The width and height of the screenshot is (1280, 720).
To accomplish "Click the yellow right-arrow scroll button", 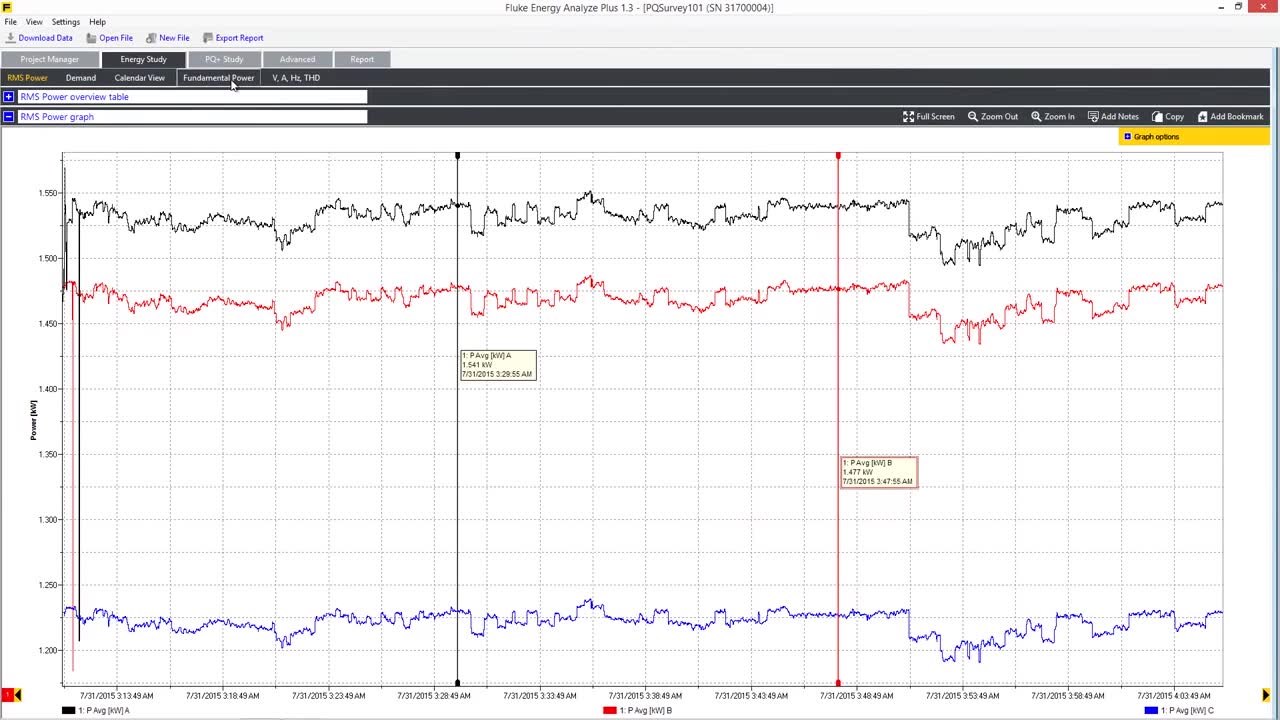I will tap(1266, 695).
